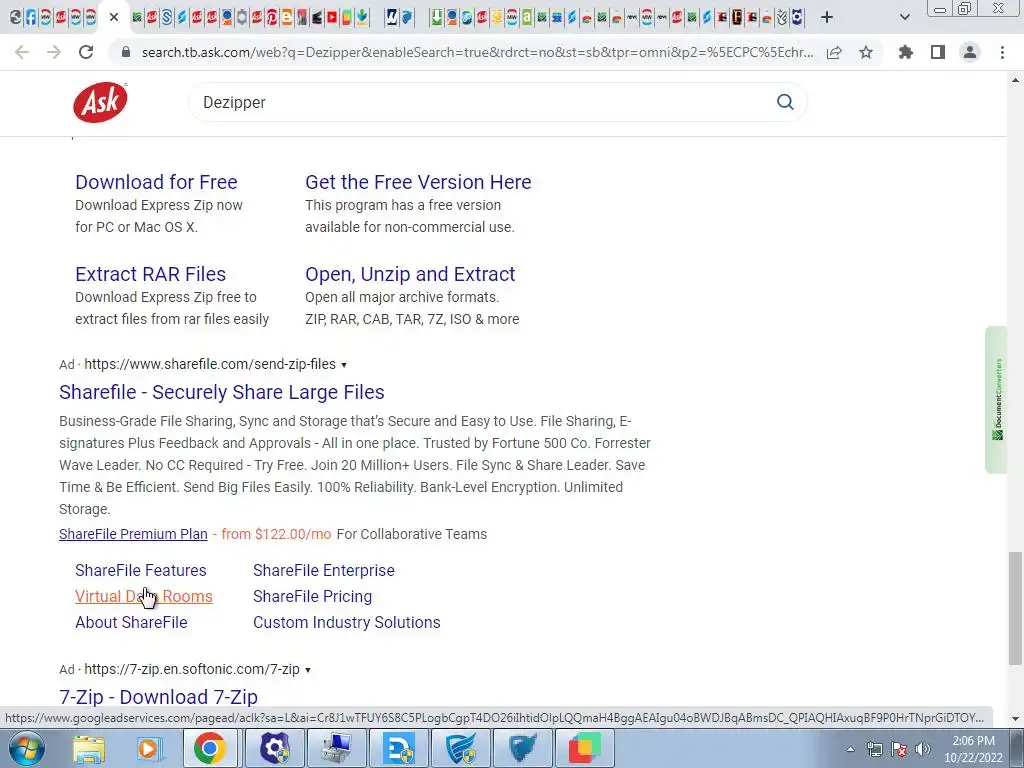Go forward in browser history
The image size is (1024, 768).
[54, 52]
